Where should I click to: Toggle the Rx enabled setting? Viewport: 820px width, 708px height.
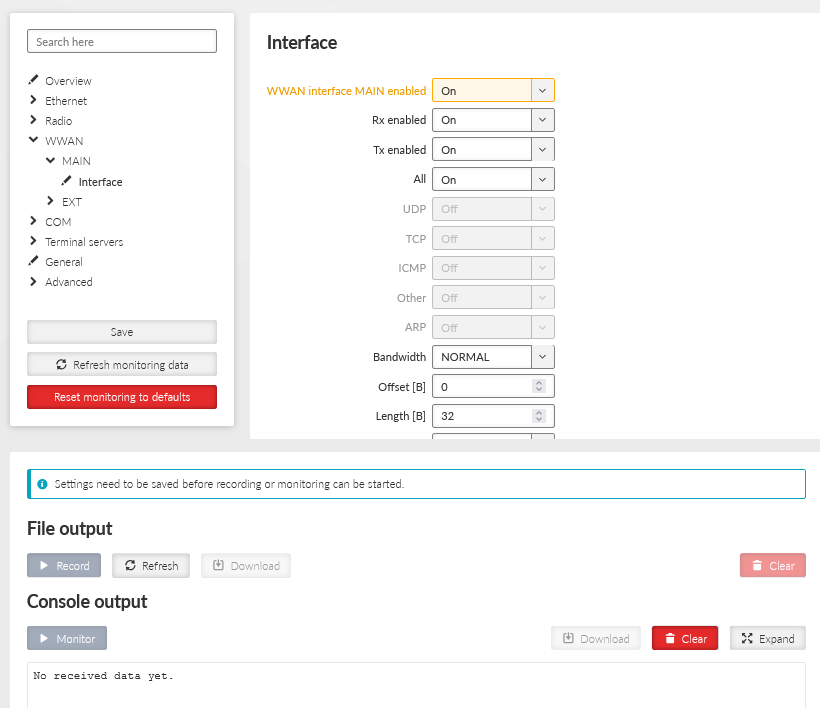tap(492, 120)
